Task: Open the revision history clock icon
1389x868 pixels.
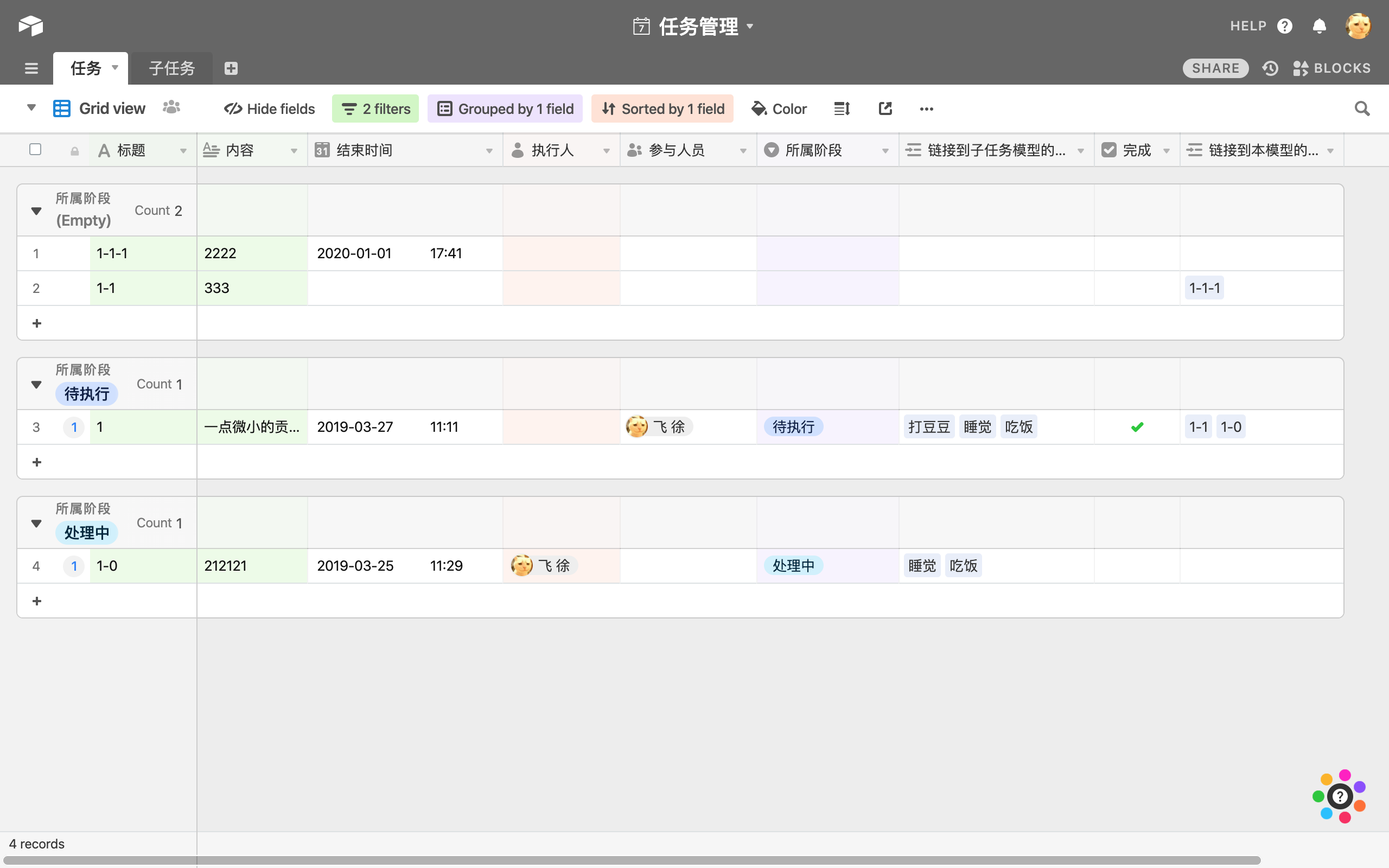Action: (x=1270, y=68)
